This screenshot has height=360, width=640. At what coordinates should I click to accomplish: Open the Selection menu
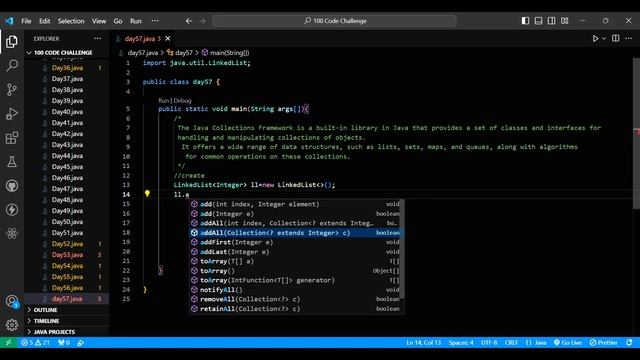click(71, 21)
